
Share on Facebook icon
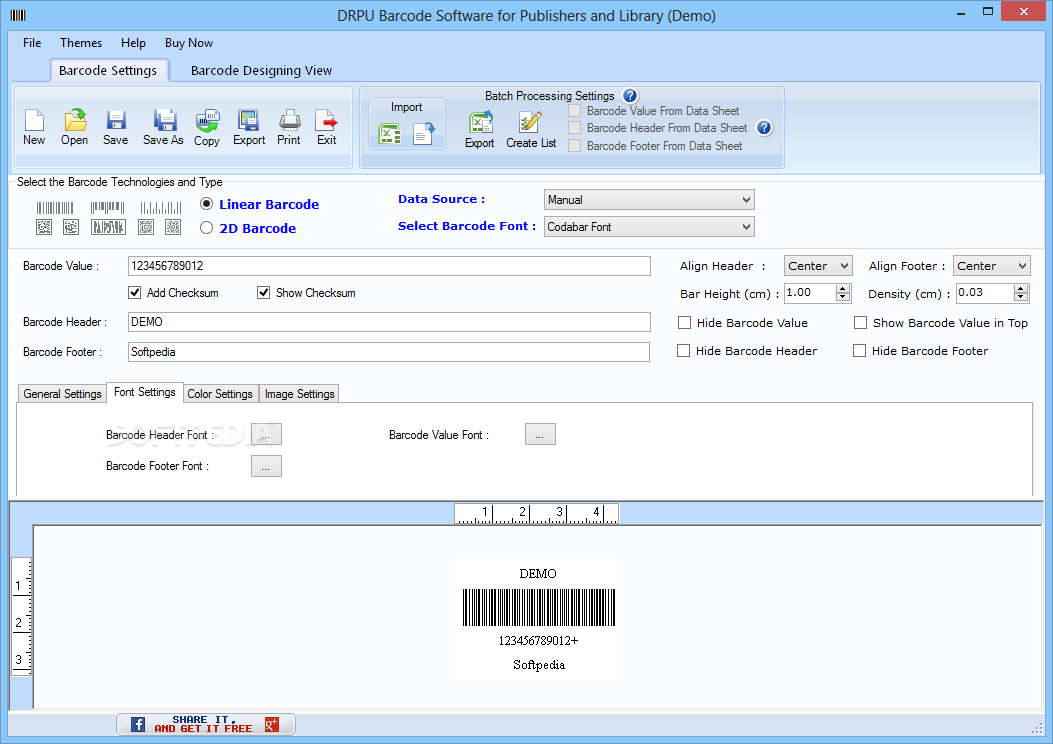point(138,725)
